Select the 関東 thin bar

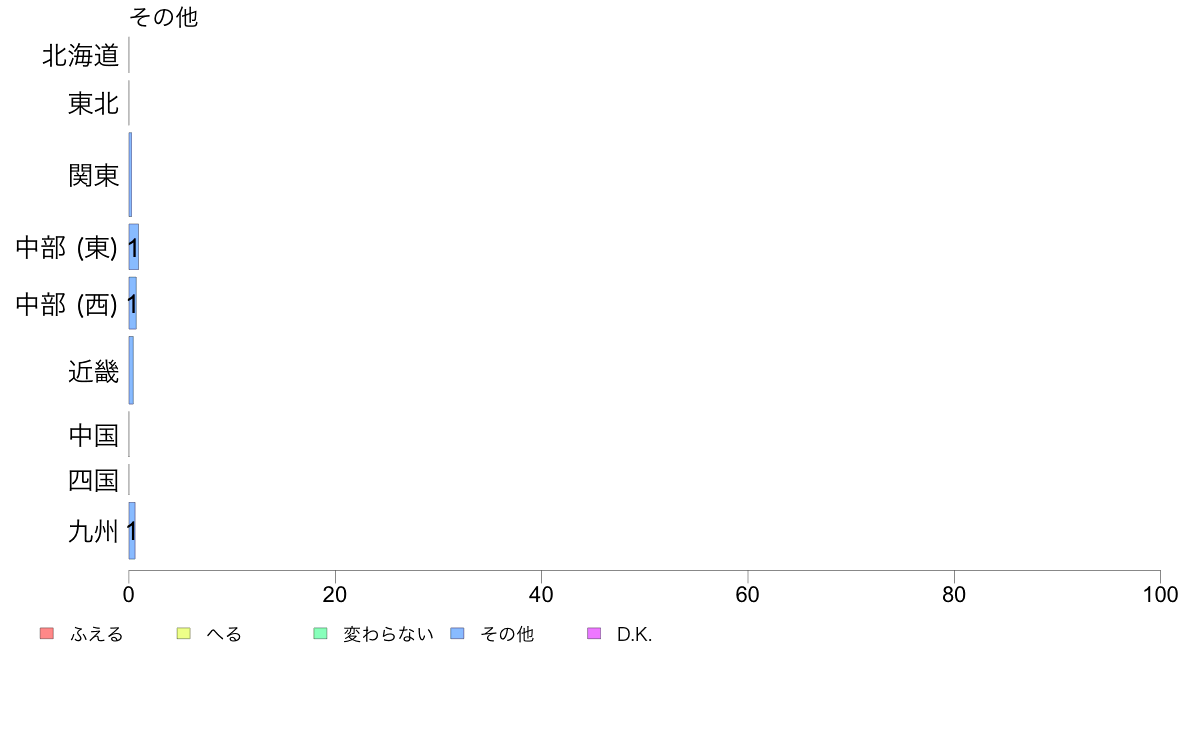(130, 175)
